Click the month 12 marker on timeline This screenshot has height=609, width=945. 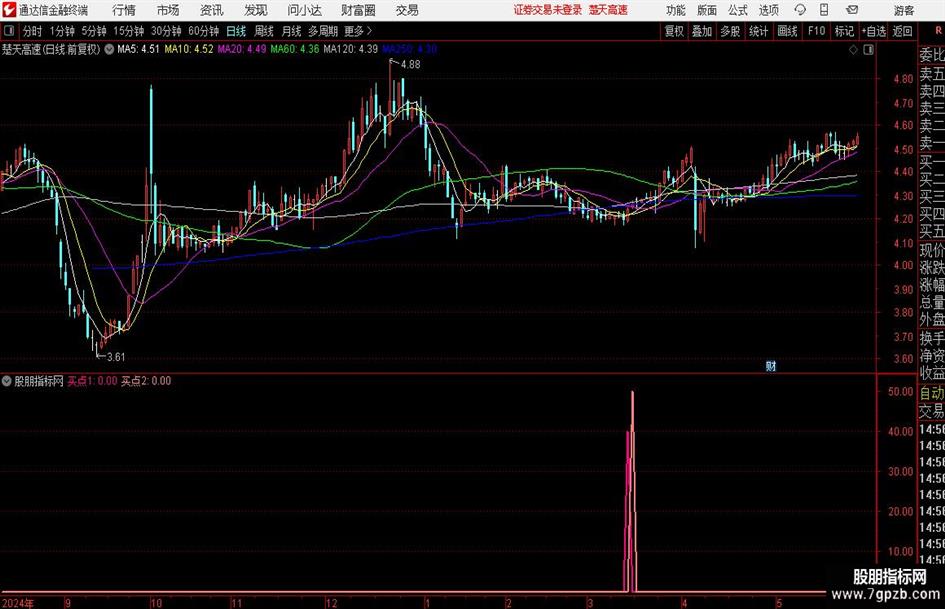pyautogui.click(x=331, y=603)
